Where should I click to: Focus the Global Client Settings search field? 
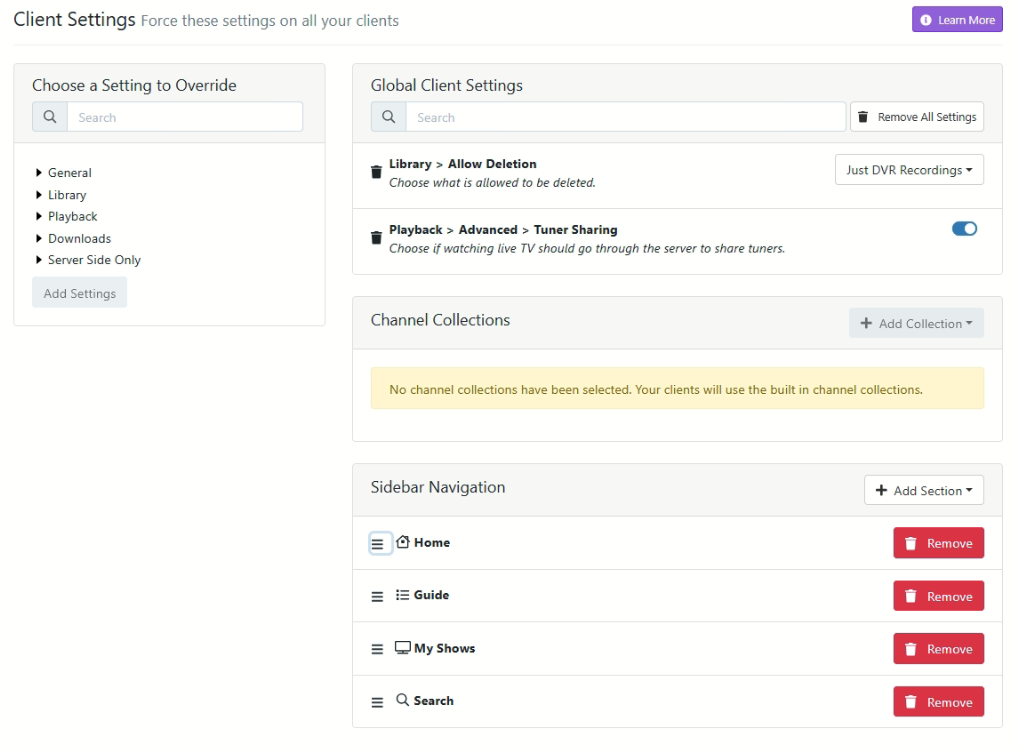click(x=625, y=117)
